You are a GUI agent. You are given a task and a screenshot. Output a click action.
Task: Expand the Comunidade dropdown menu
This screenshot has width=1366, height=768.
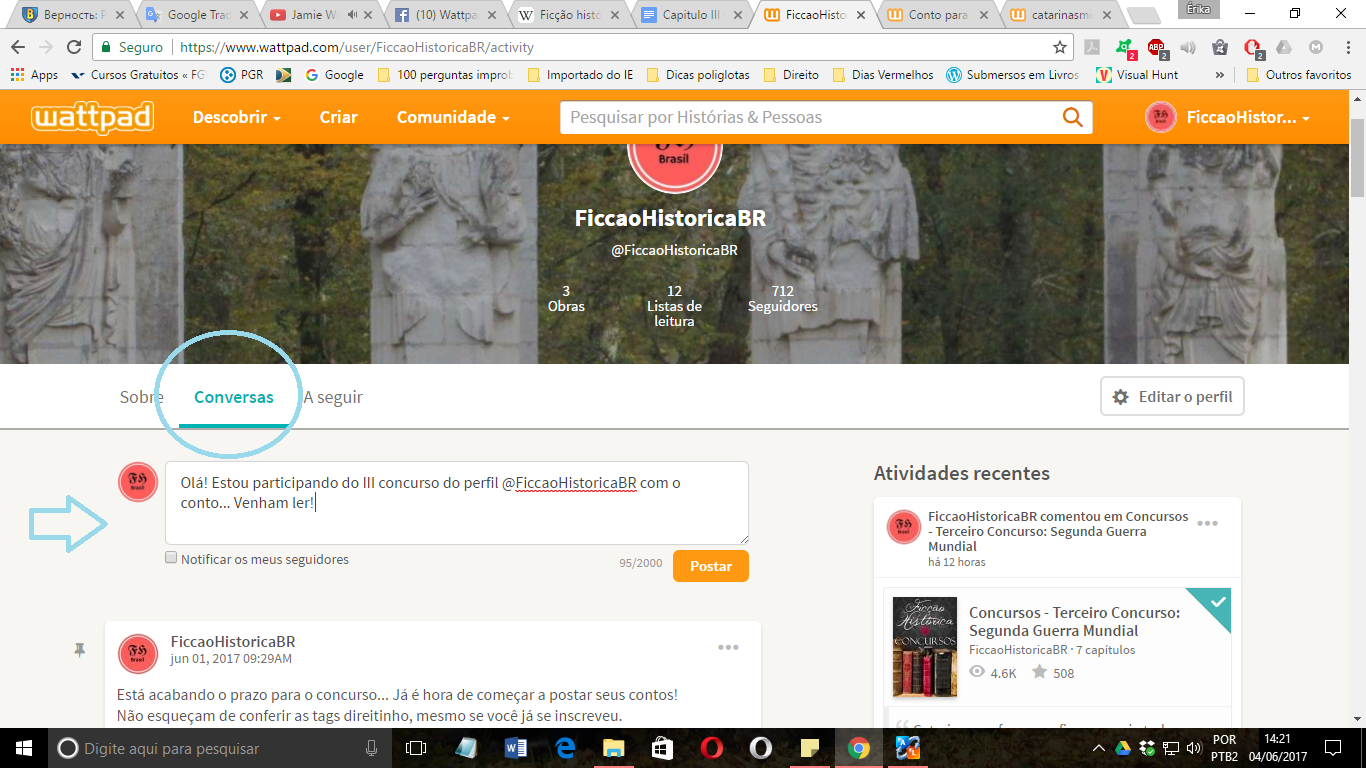(x=453, y=117)
